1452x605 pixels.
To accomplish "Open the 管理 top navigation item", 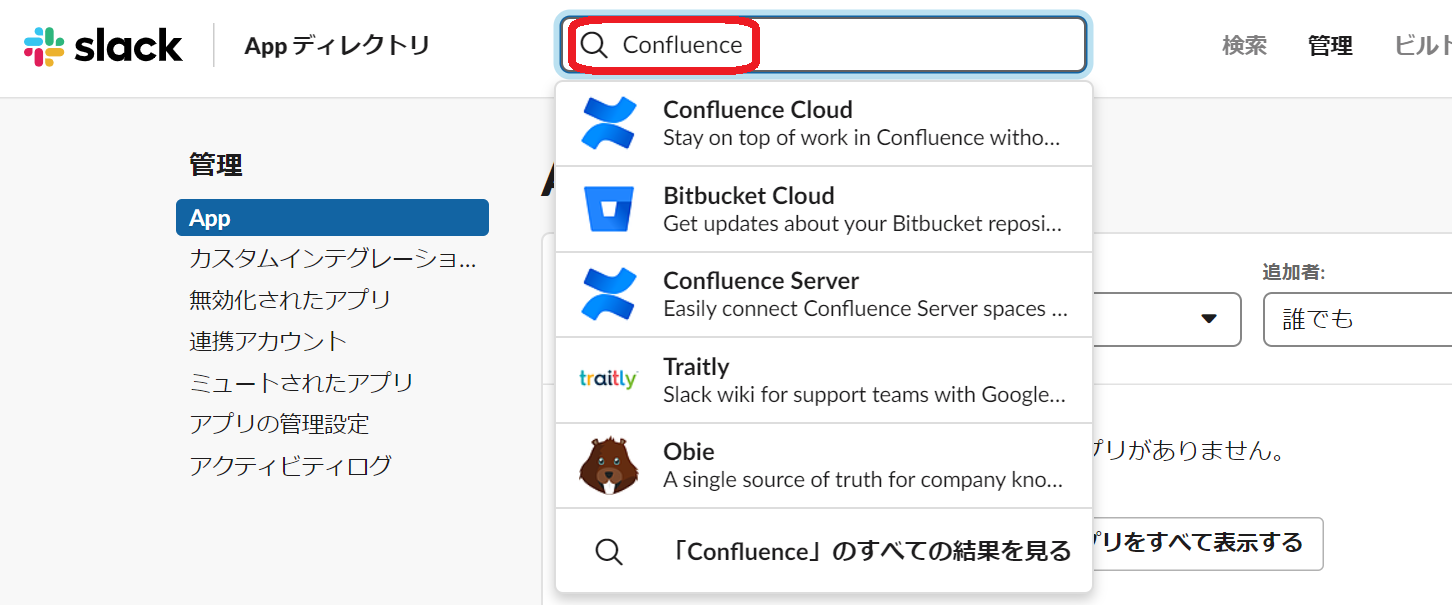I will [1331, 45].
